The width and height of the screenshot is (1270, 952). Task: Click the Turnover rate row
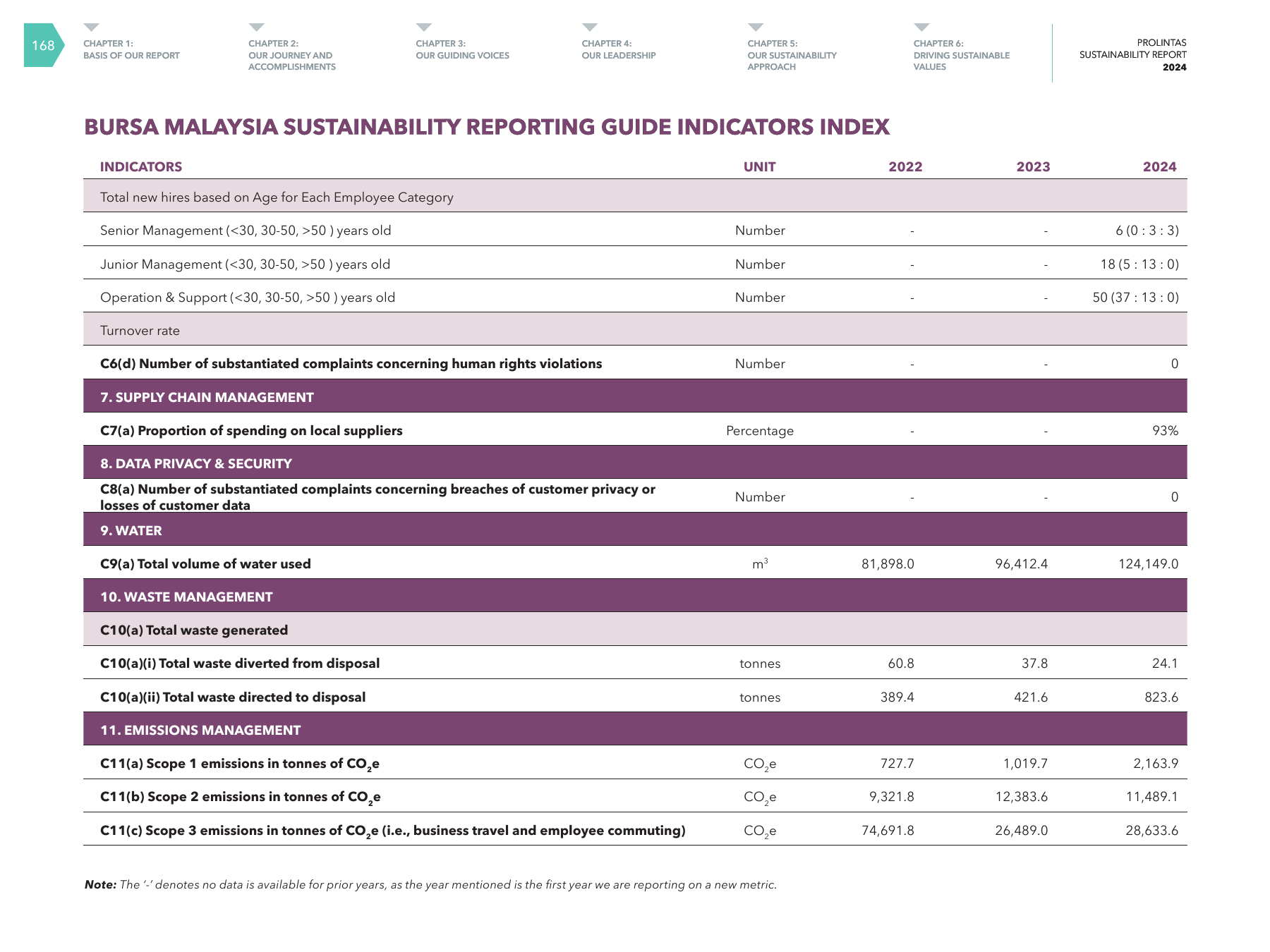pos(635,329)
